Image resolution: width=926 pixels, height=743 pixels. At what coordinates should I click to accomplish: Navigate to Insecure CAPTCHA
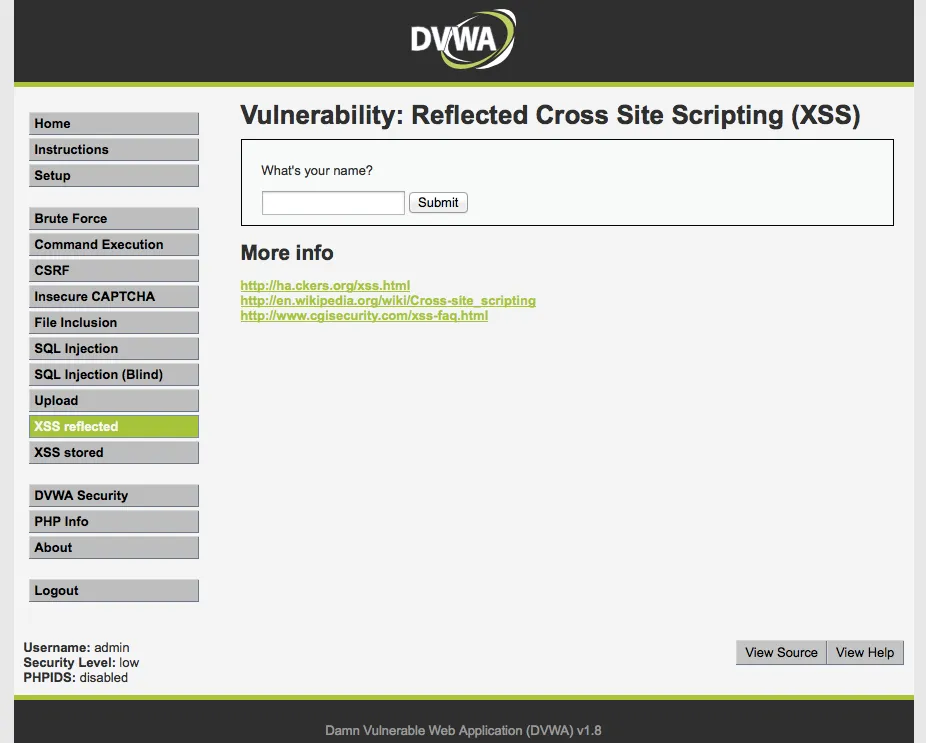113,296
